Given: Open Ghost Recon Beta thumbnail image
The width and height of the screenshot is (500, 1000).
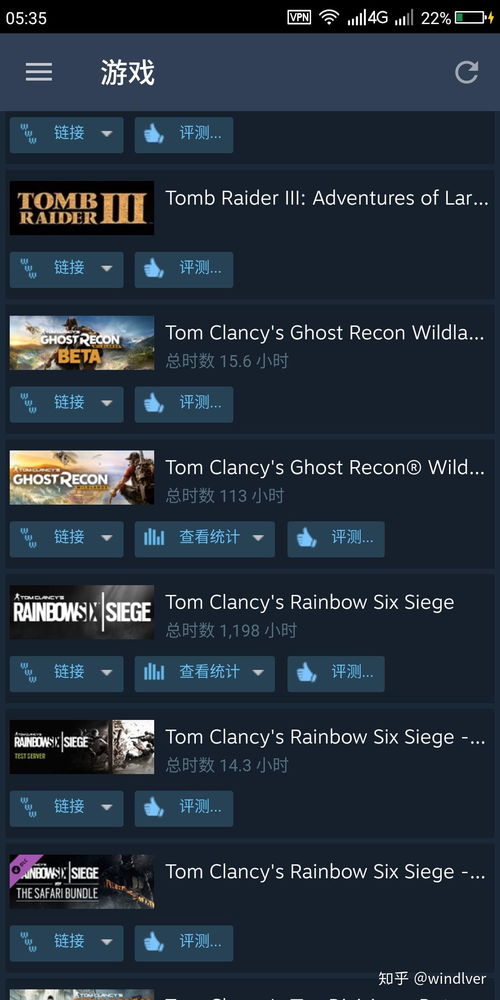Looking at the screenshot, I should [x=82, y=343].
